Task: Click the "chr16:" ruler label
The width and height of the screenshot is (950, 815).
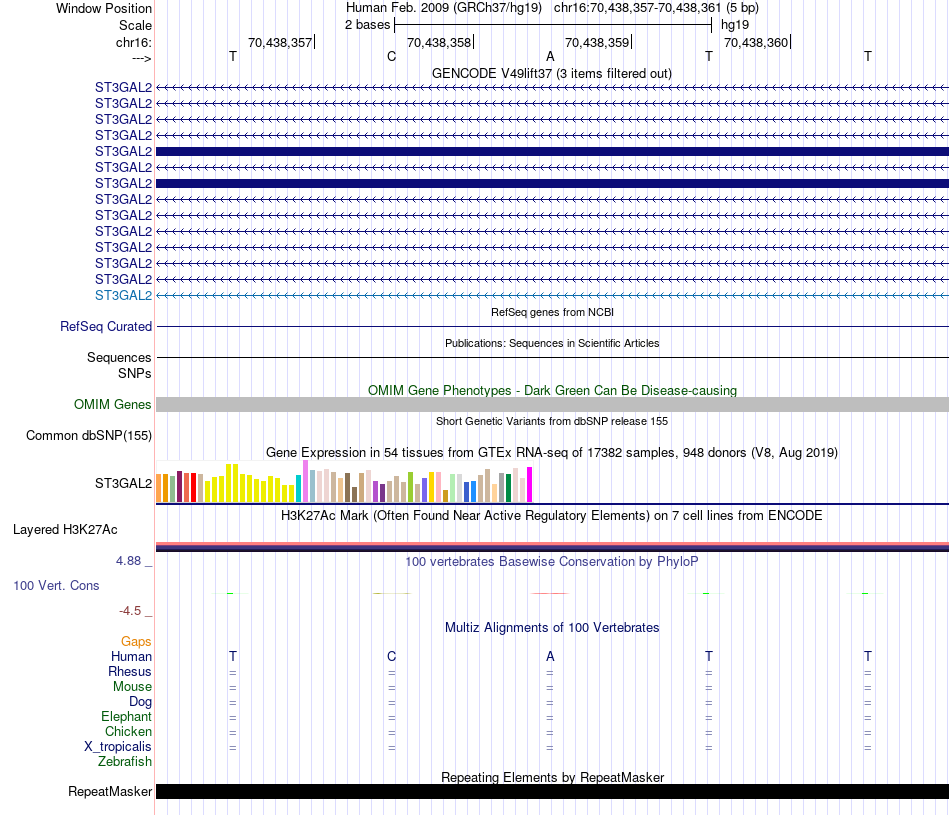Action: click(x=133, y=42)
